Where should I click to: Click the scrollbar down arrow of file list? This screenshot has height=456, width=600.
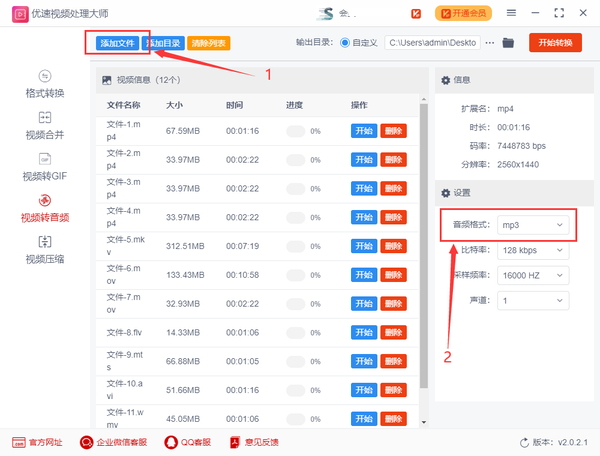(x=424, y=422)
